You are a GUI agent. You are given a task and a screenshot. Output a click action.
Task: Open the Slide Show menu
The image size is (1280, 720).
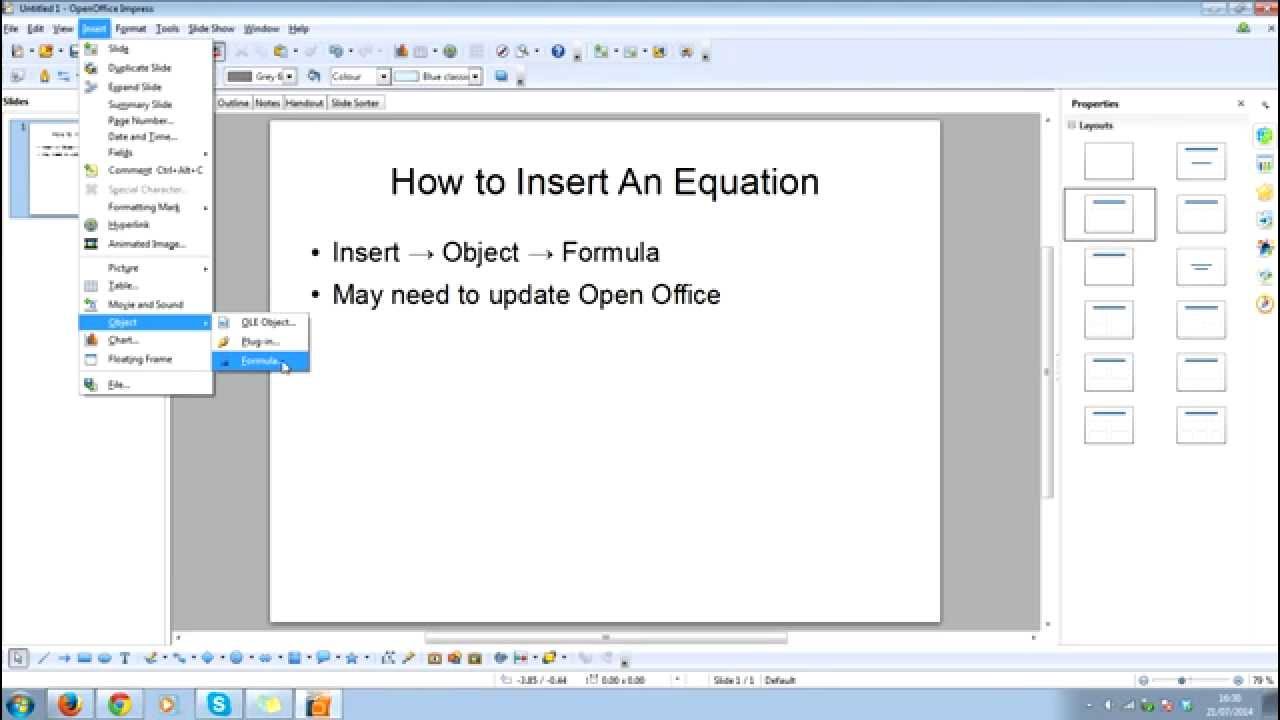point(211,29)
